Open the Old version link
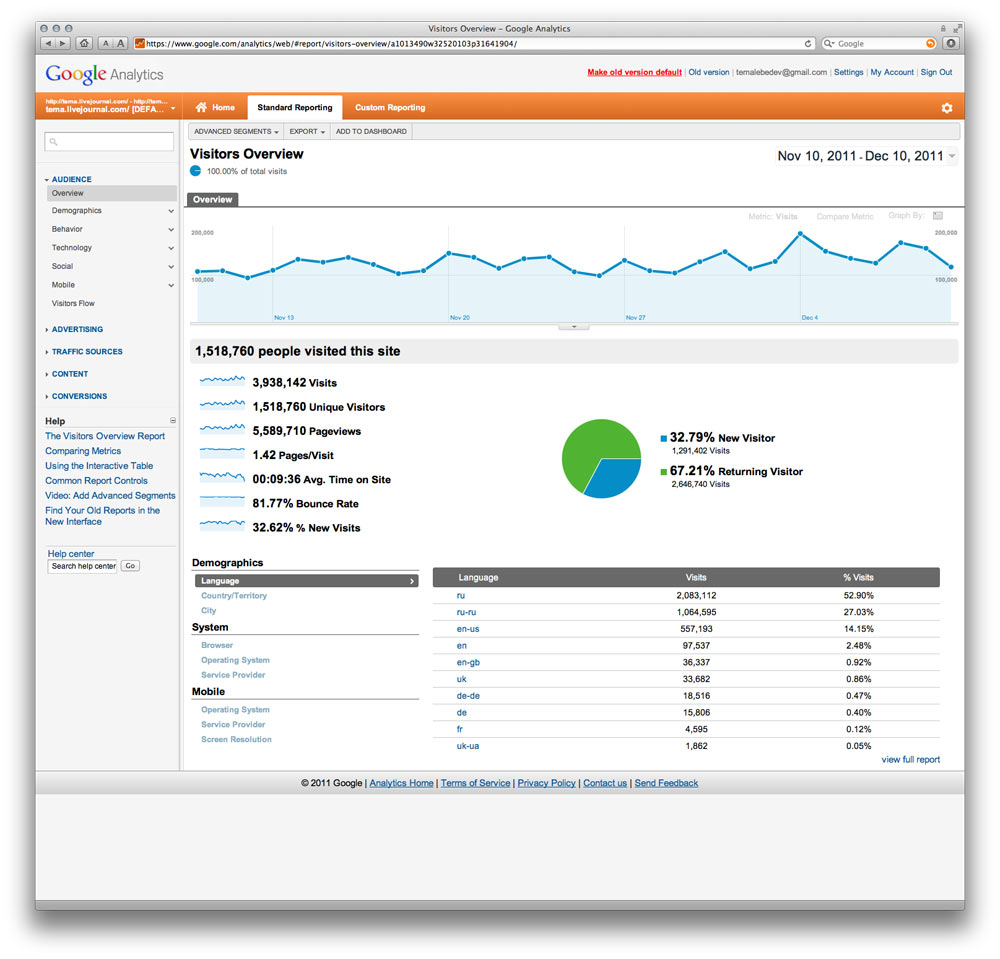The image size is (1000, 959). pyautogui.click(x=709, y=72)
